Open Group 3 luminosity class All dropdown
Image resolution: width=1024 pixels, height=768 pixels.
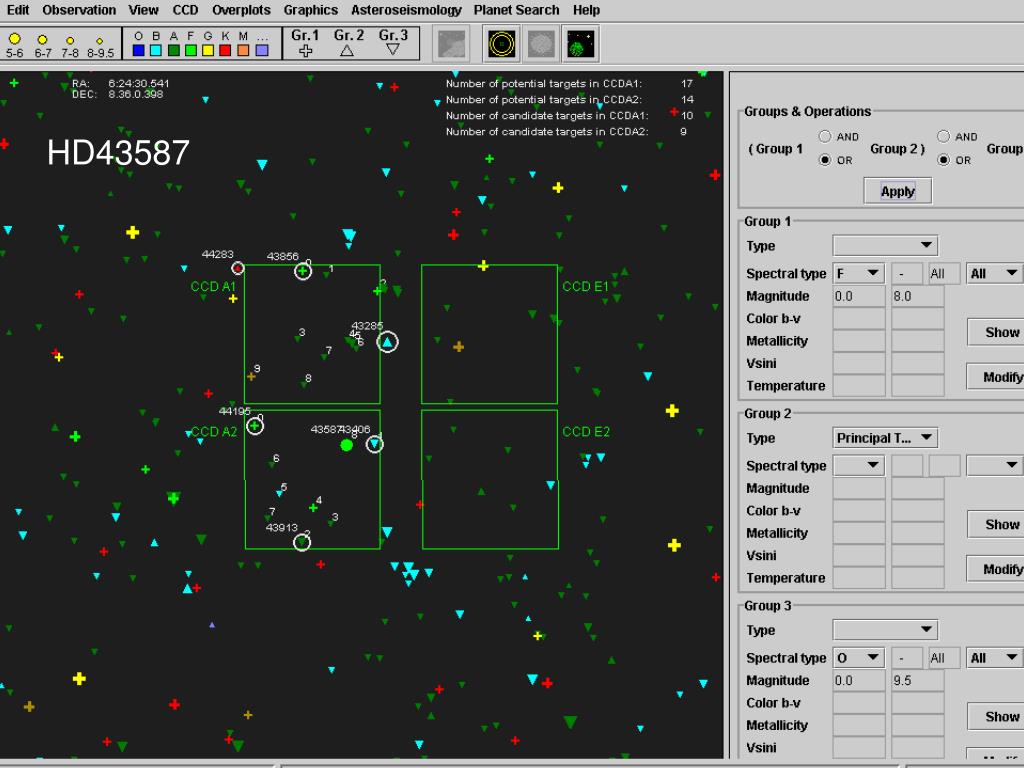tap(994, 658)
